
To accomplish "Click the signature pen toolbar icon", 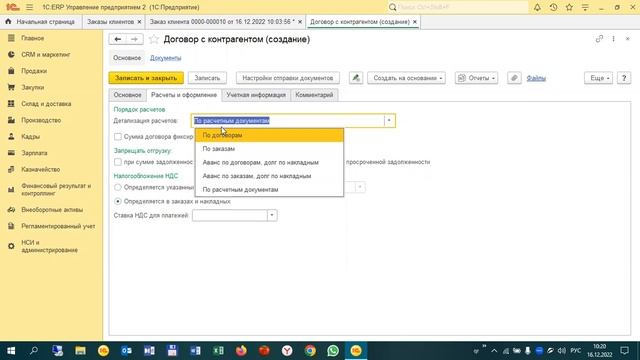I will [356, 78].
